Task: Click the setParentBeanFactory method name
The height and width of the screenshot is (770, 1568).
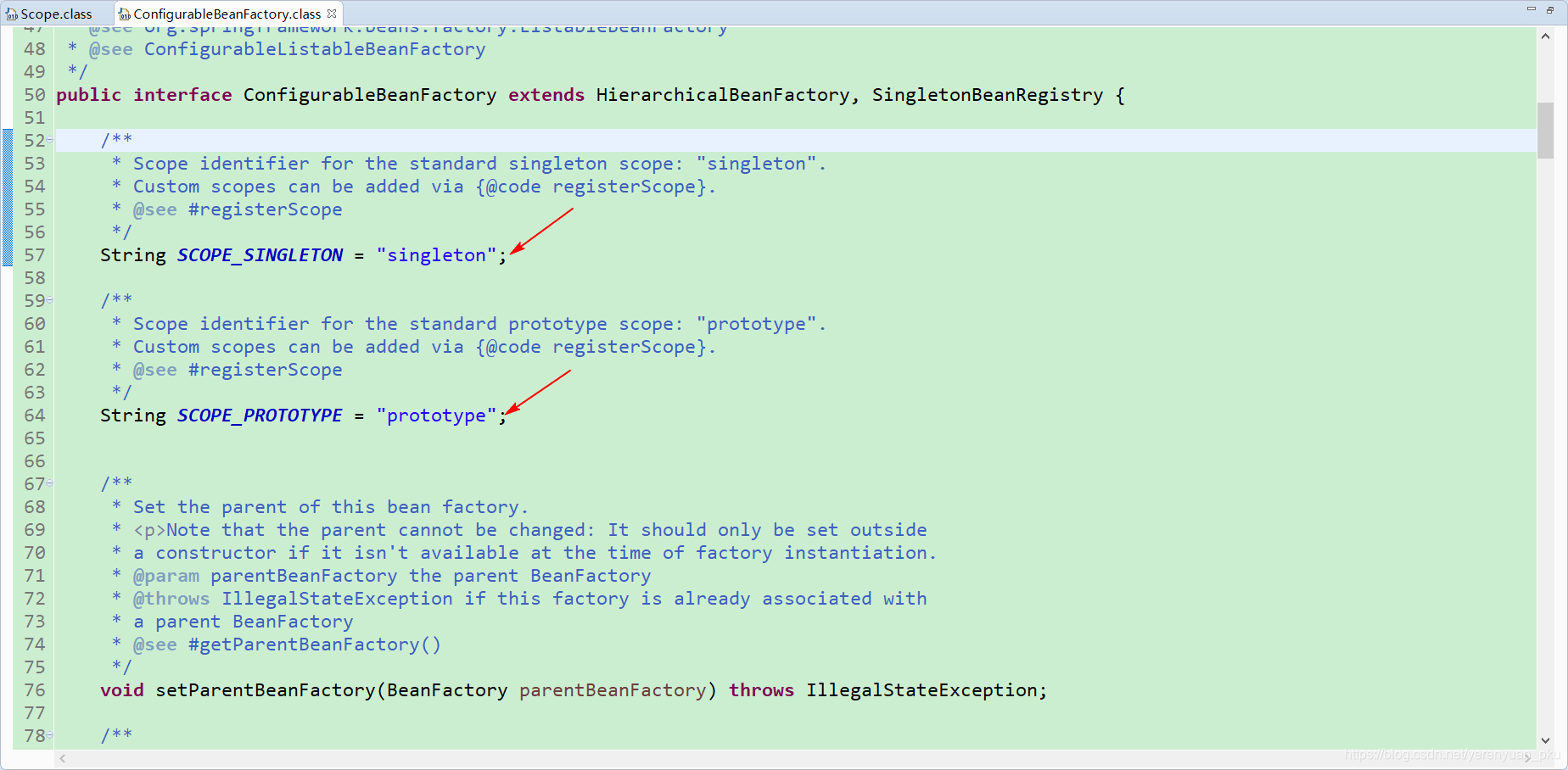Action: (266, 690)
